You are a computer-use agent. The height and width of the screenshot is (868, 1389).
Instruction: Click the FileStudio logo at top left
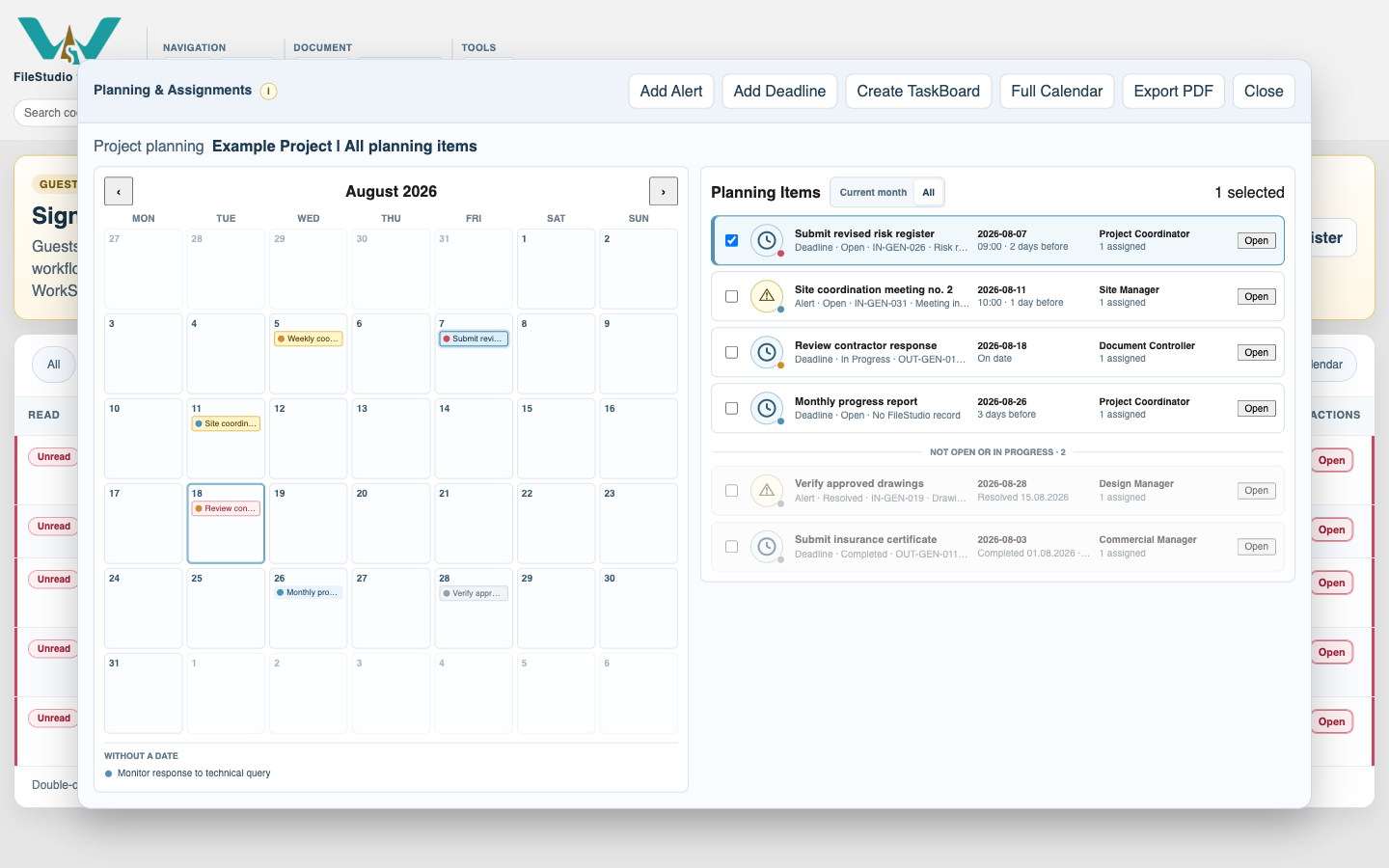click(69, 41)
